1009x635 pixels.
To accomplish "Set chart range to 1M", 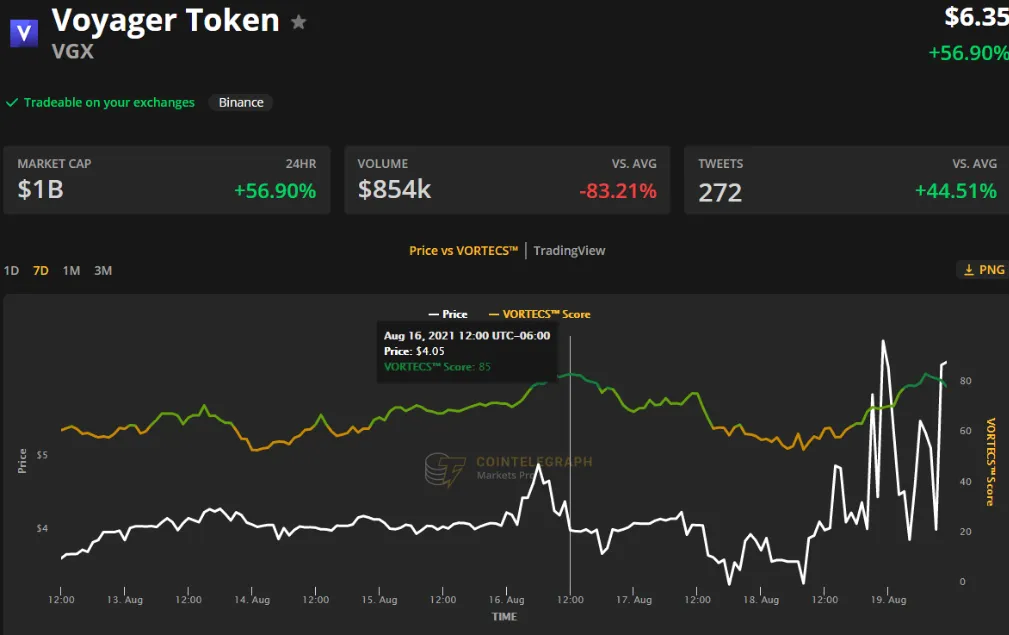I will click(71, 271).
